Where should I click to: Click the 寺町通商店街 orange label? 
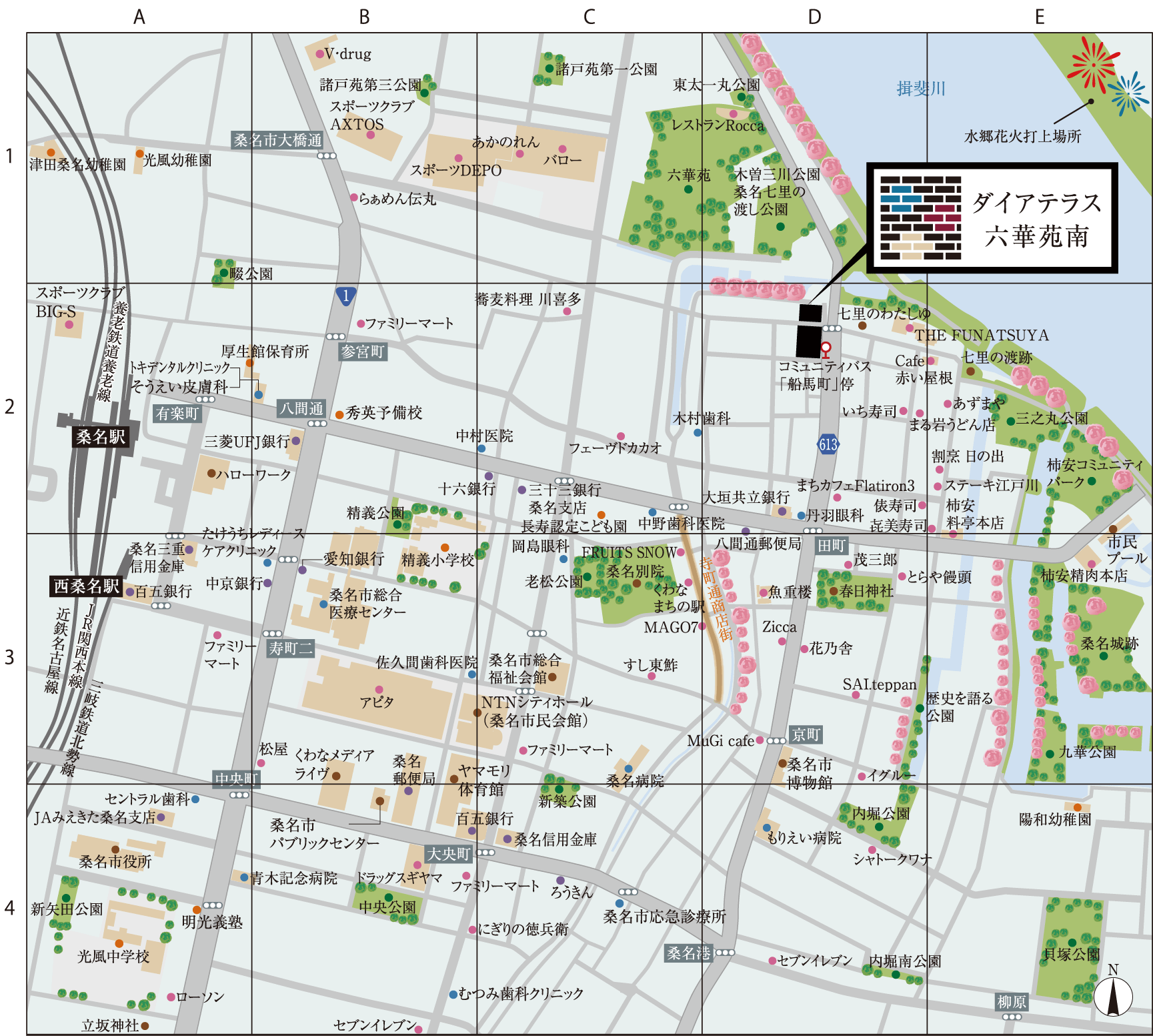point(717,598)
